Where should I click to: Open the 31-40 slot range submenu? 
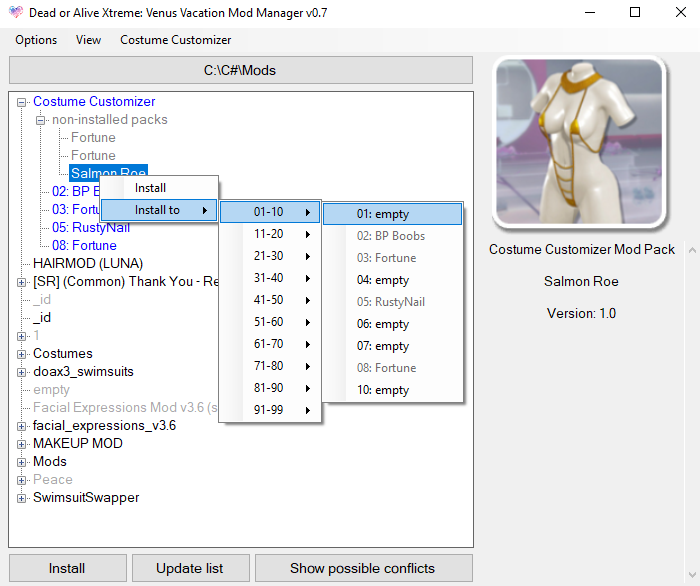pyautogui.click(x=270, y=278)
